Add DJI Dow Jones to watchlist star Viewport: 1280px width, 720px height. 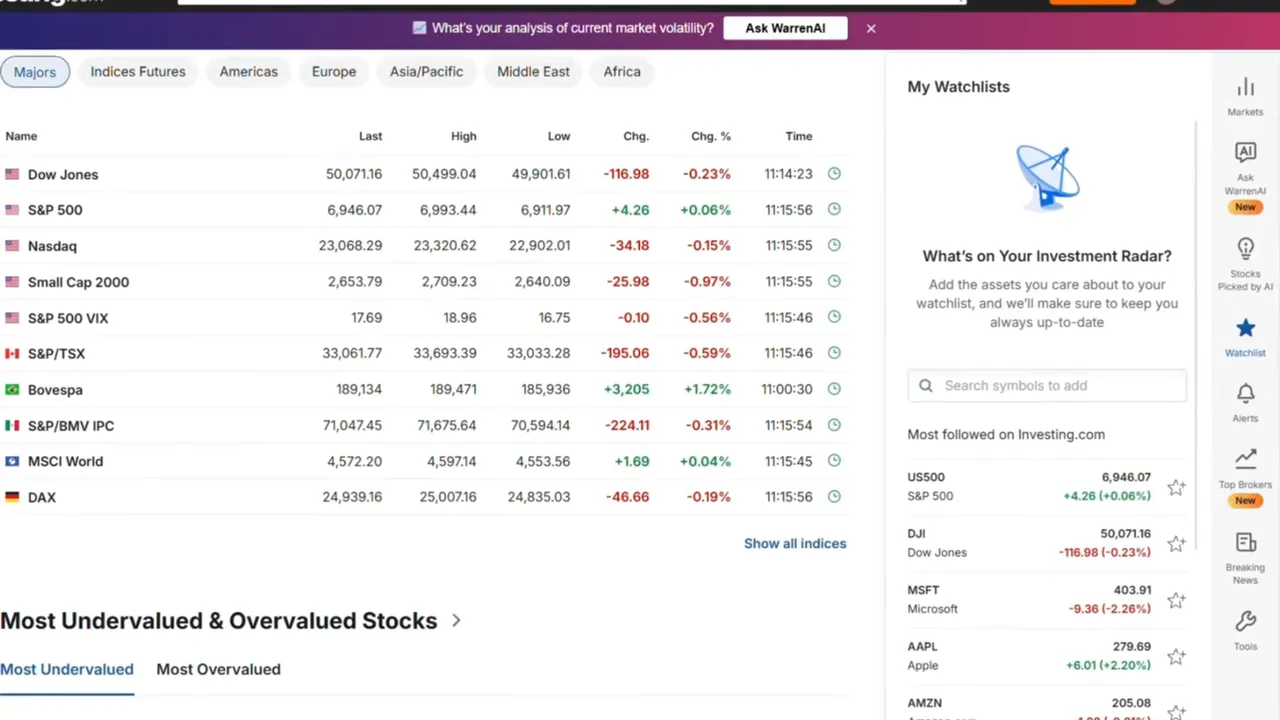pos(1176,544)
